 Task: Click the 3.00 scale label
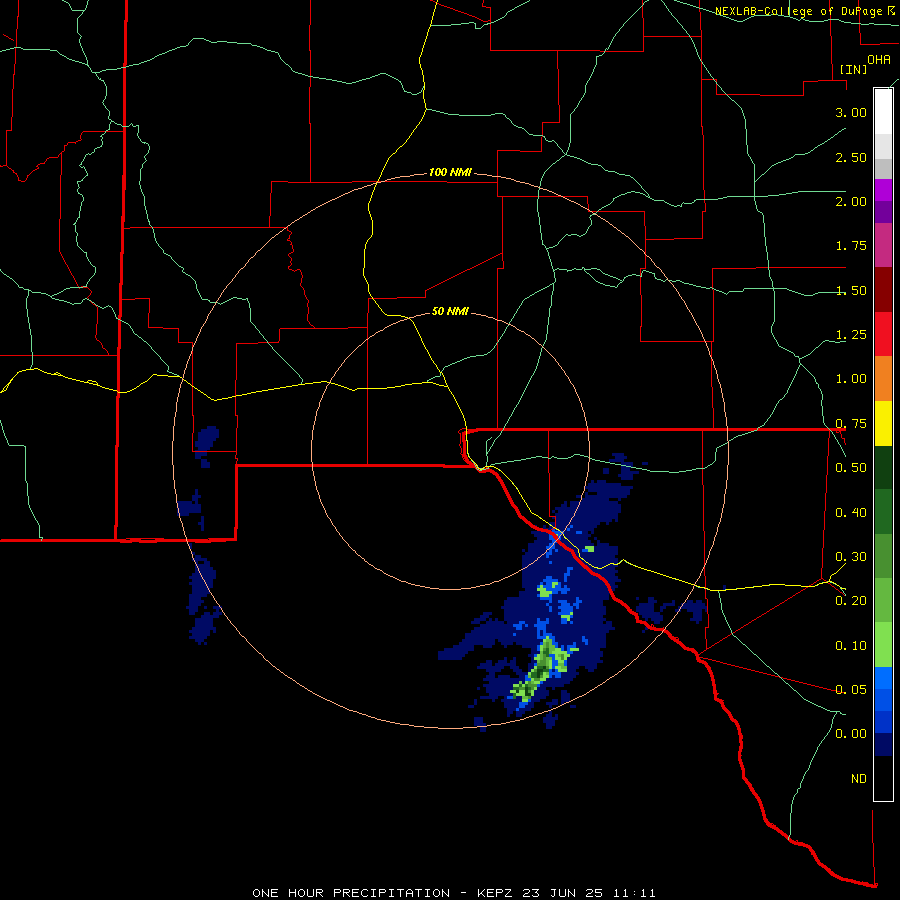coord(851,112)
